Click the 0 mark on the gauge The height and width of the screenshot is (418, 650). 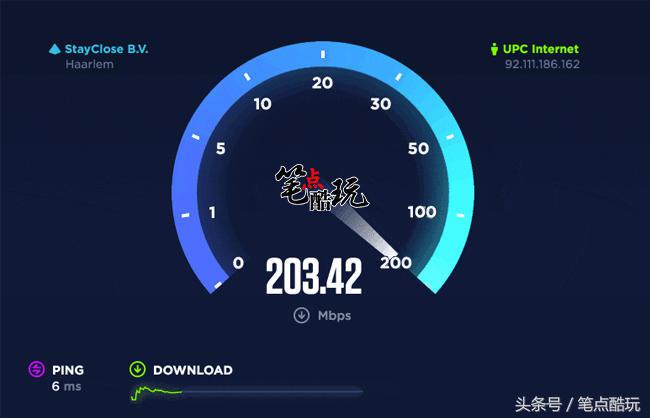pyautogui.click(x=238, y=263)
